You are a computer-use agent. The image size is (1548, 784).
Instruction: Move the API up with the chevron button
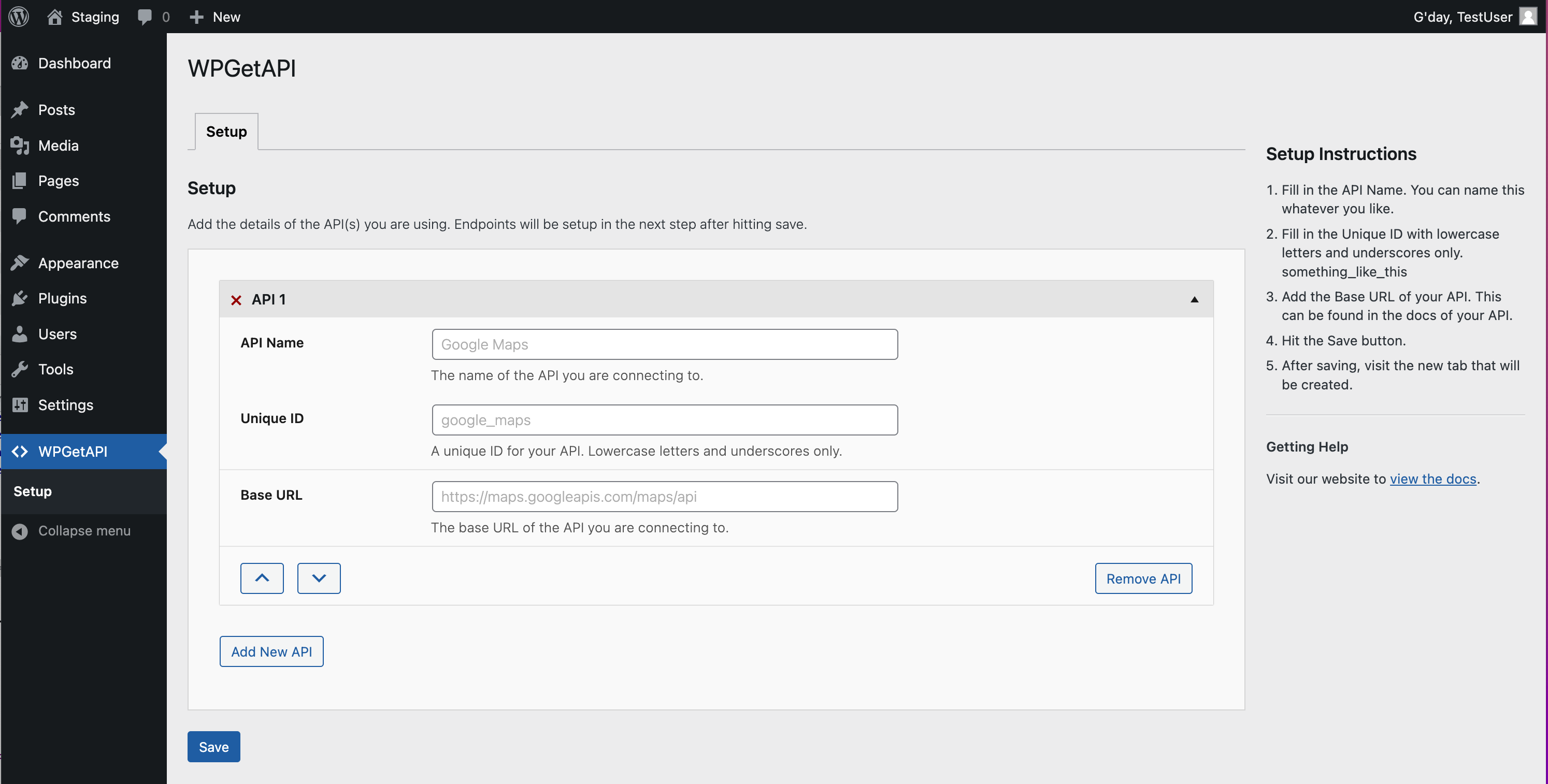262,578
